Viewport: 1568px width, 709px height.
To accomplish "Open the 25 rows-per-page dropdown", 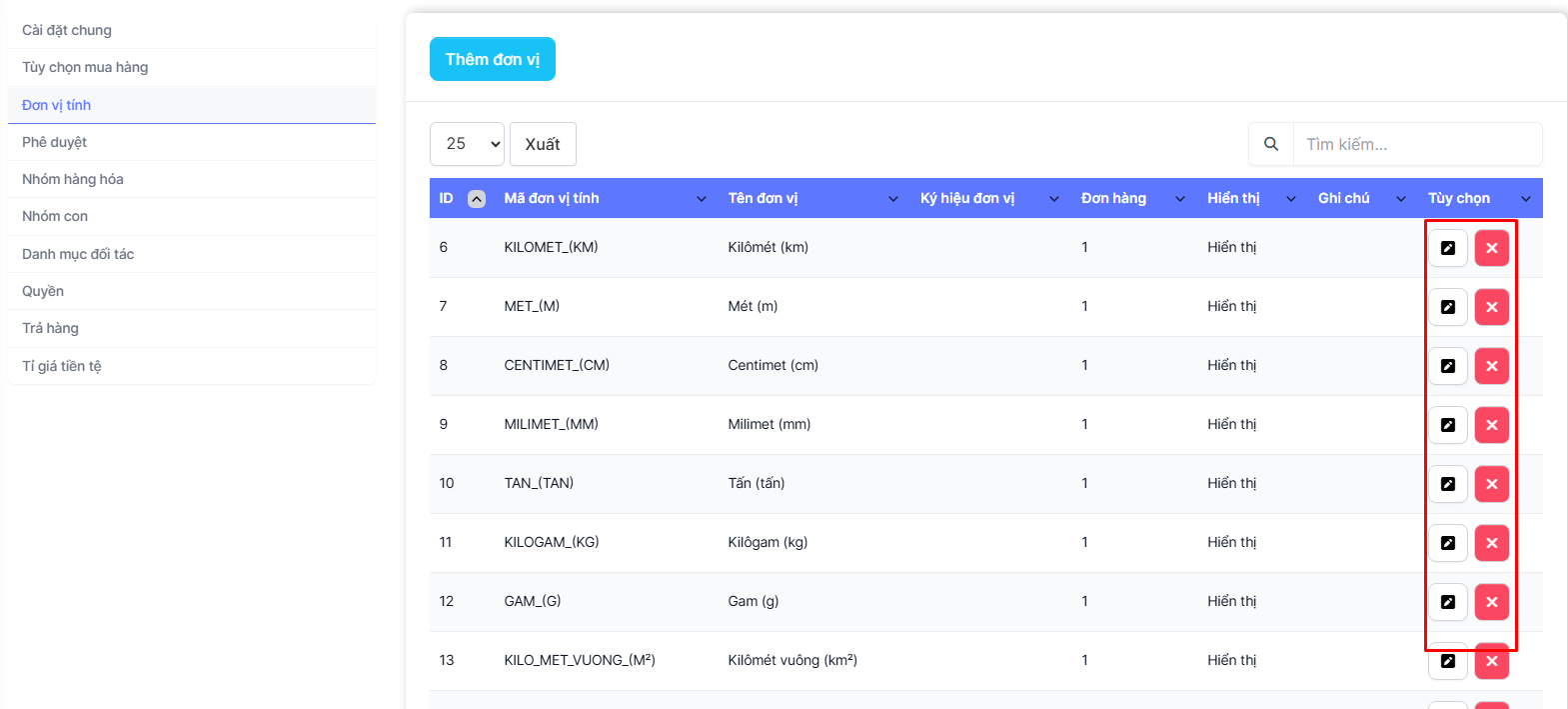I will tap(467, 144).
